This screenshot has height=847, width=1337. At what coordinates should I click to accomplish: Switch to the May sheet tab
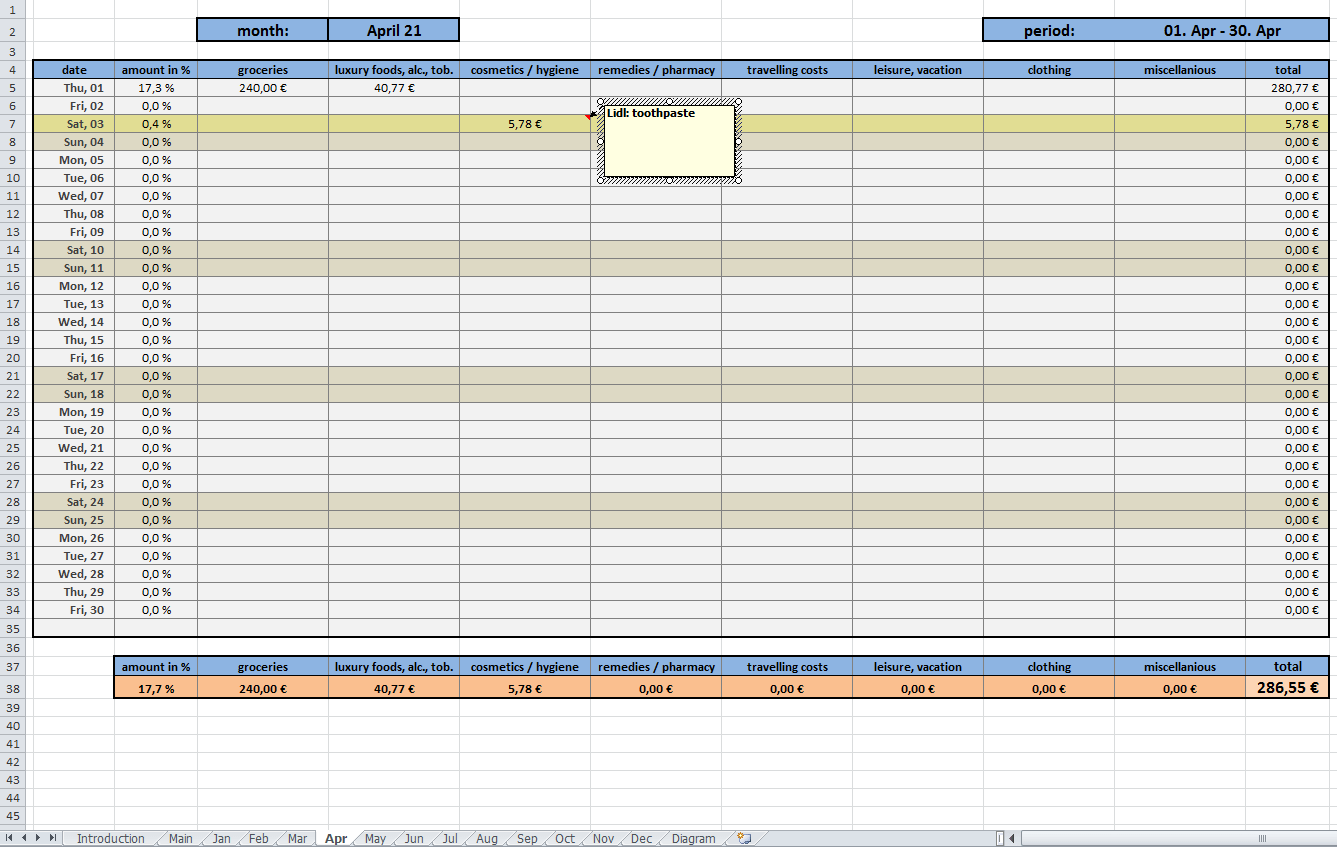[x=375, y=839]
